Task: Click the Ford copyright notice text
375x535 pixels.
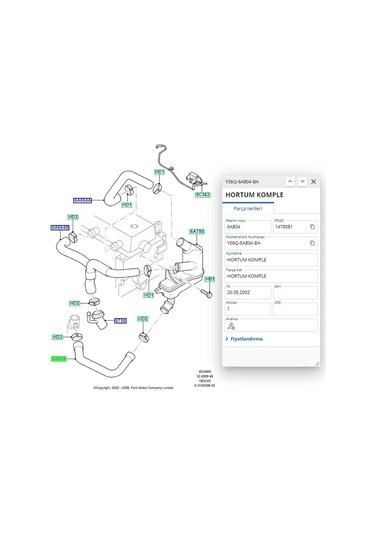Action: 133,388
